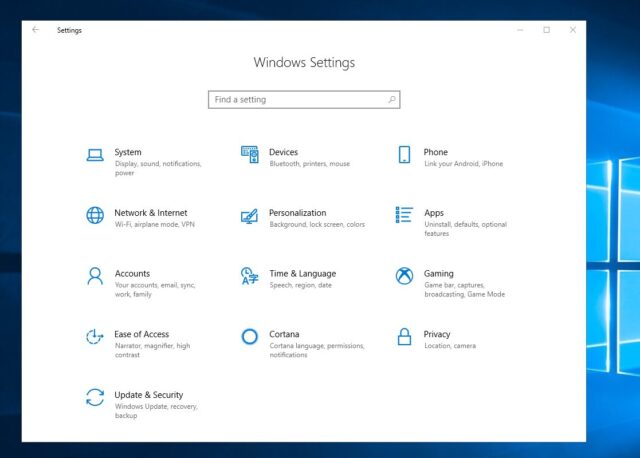Open the Devices settings heading

pos(283,152)
